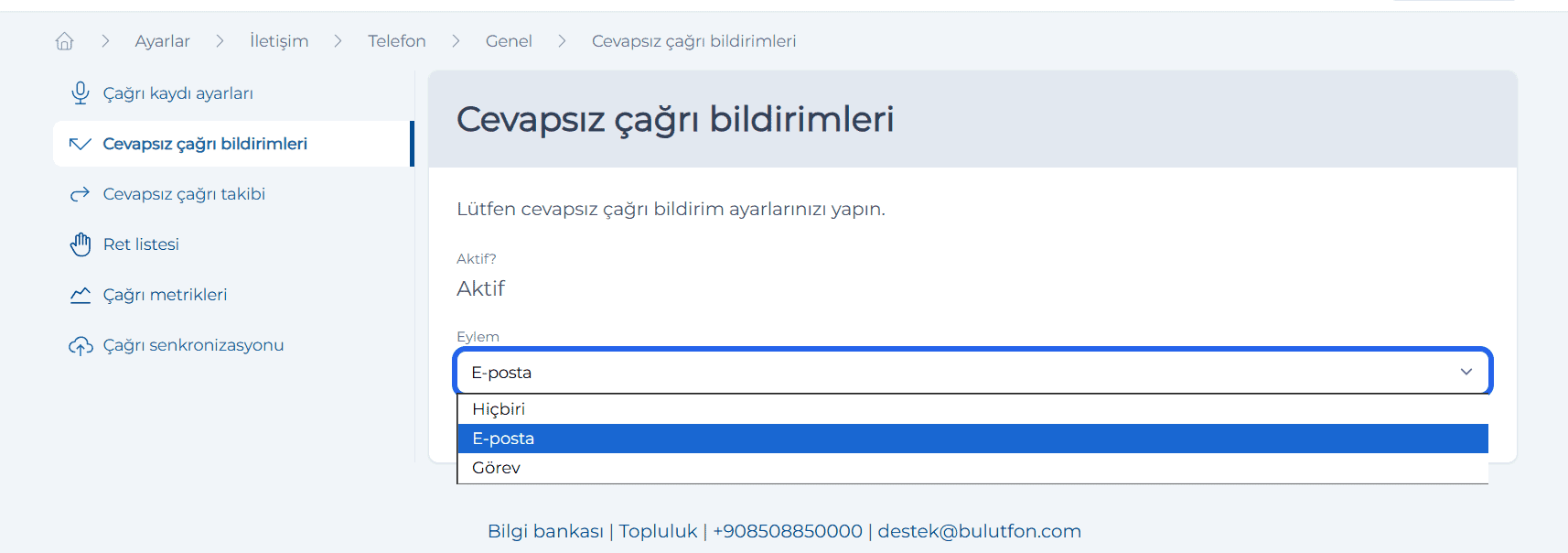Image resolution: width=1568 pixels, height=553 pixels.
Task: Go to İletişim in breadcrumb
Action: click(279, 41)
